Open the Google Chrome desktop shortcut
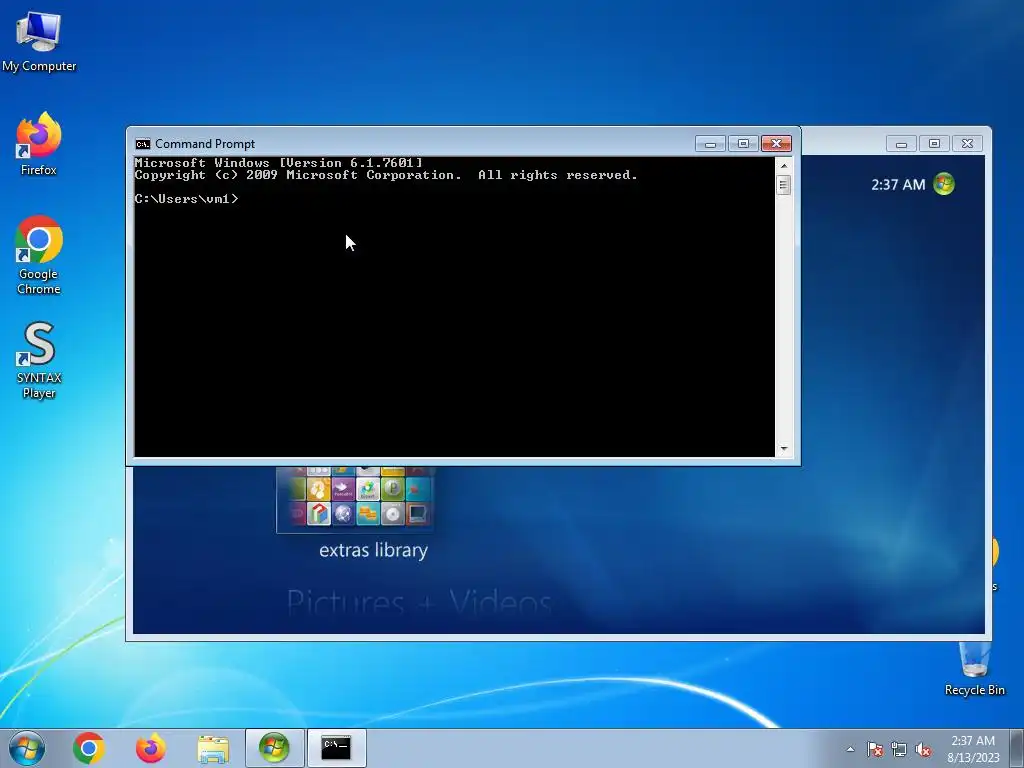Viewport: 1024px width, 768px height. [x=39, y=255]
